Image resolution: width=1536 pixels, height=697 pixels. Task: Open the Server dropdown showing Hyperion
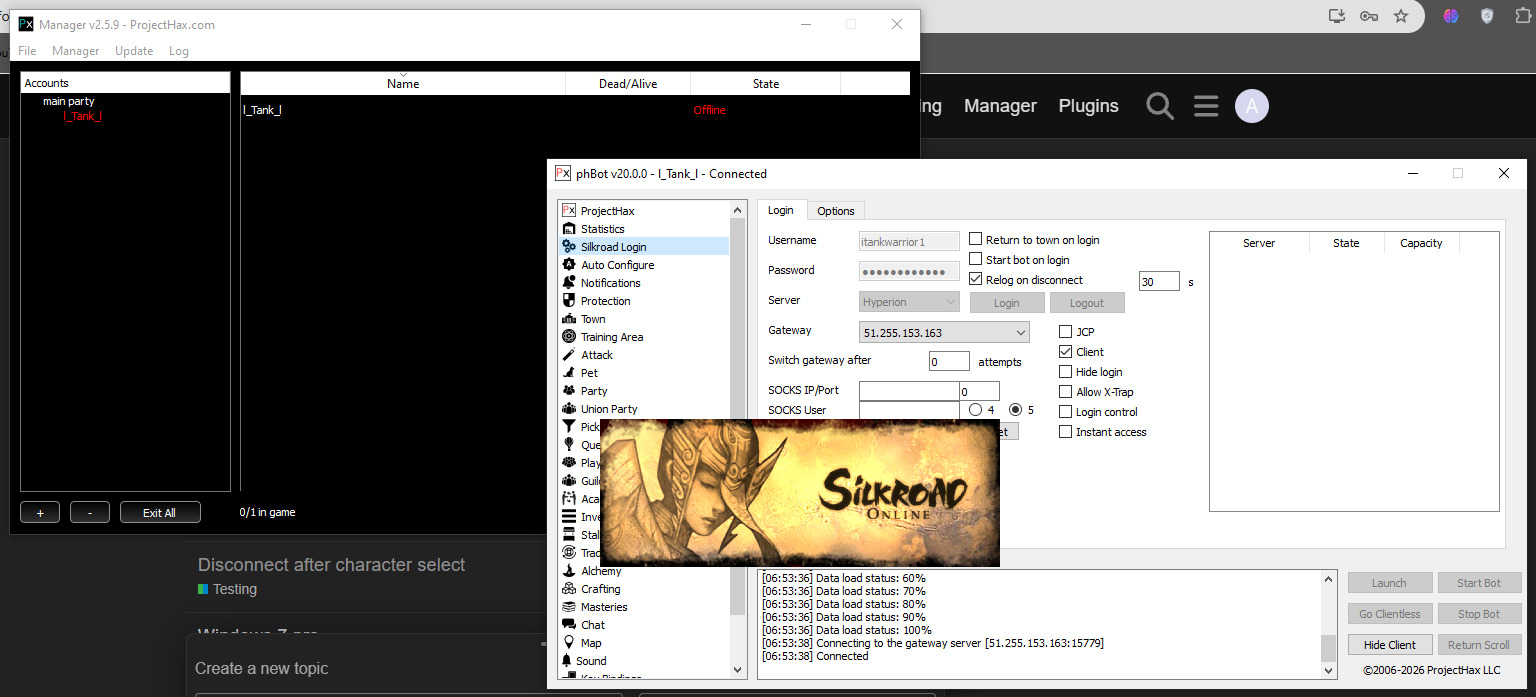pos(909,302)
